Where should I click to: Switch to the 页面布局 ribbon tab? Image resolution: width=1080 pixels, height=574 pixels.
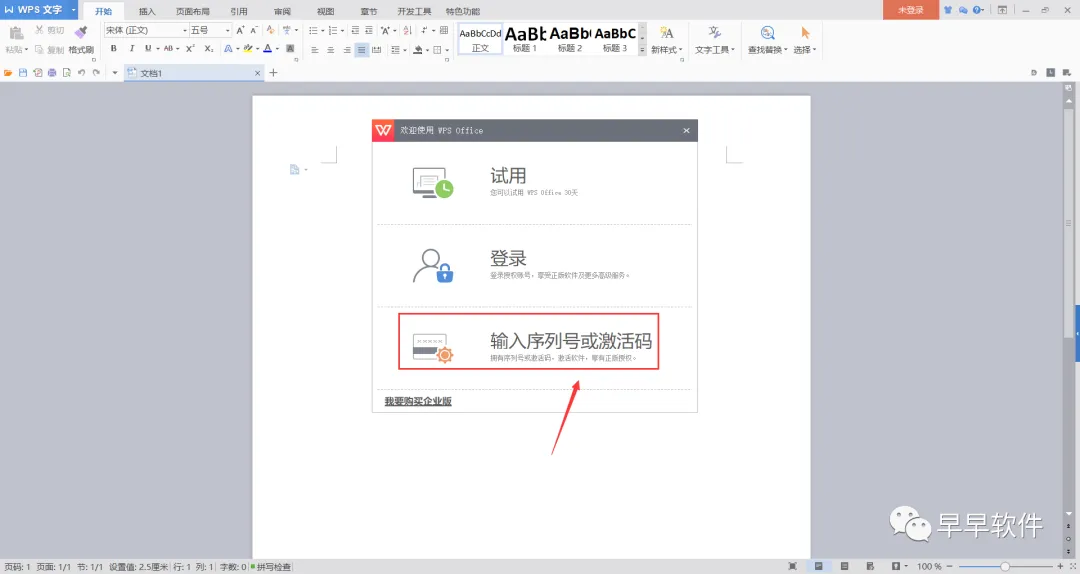[x=193, y=11]
